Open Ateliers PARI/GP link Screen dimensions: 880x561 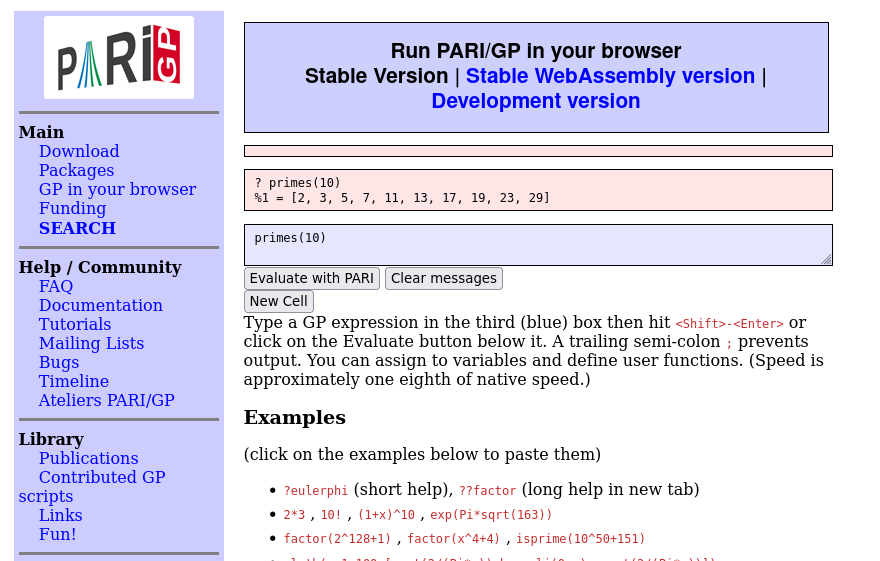(x=107, y=401)
